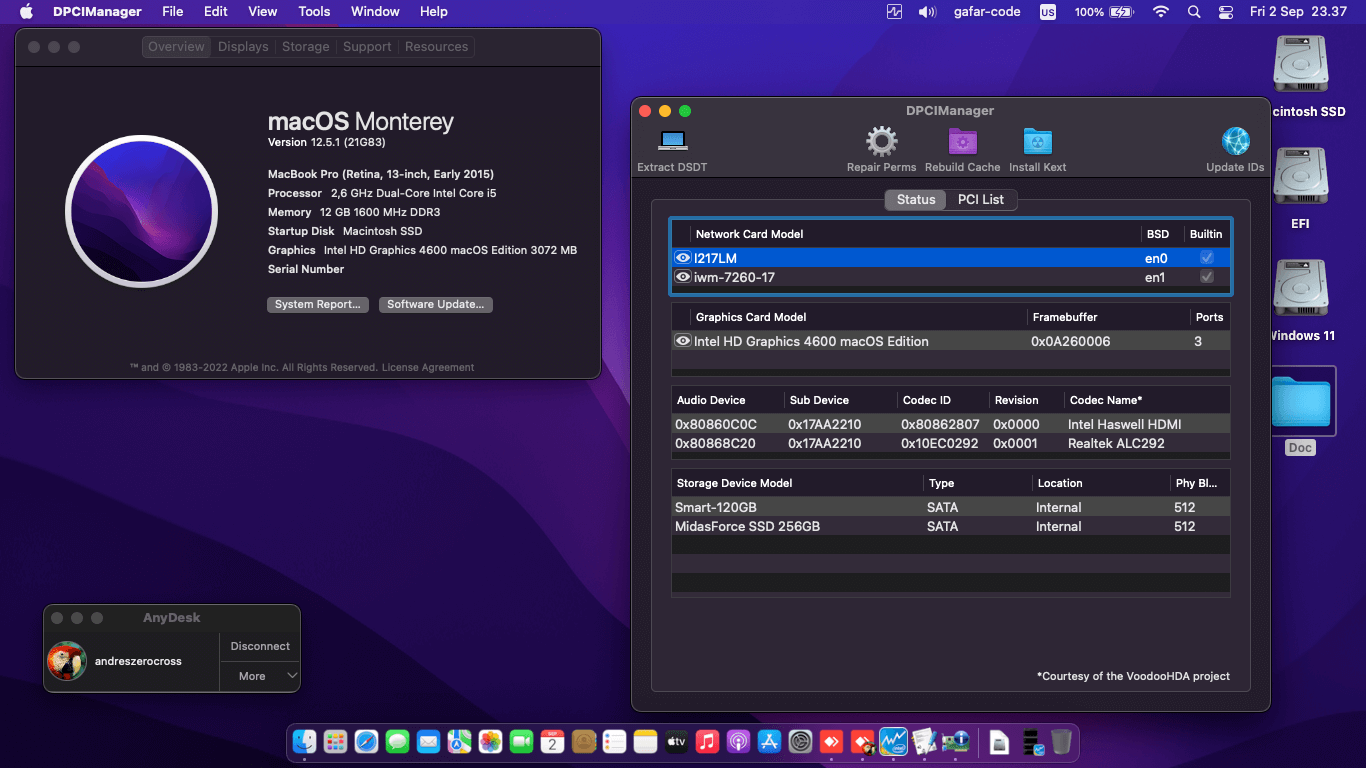
Task: Open Reminders from the dock
Action: (x=614, y=741)
